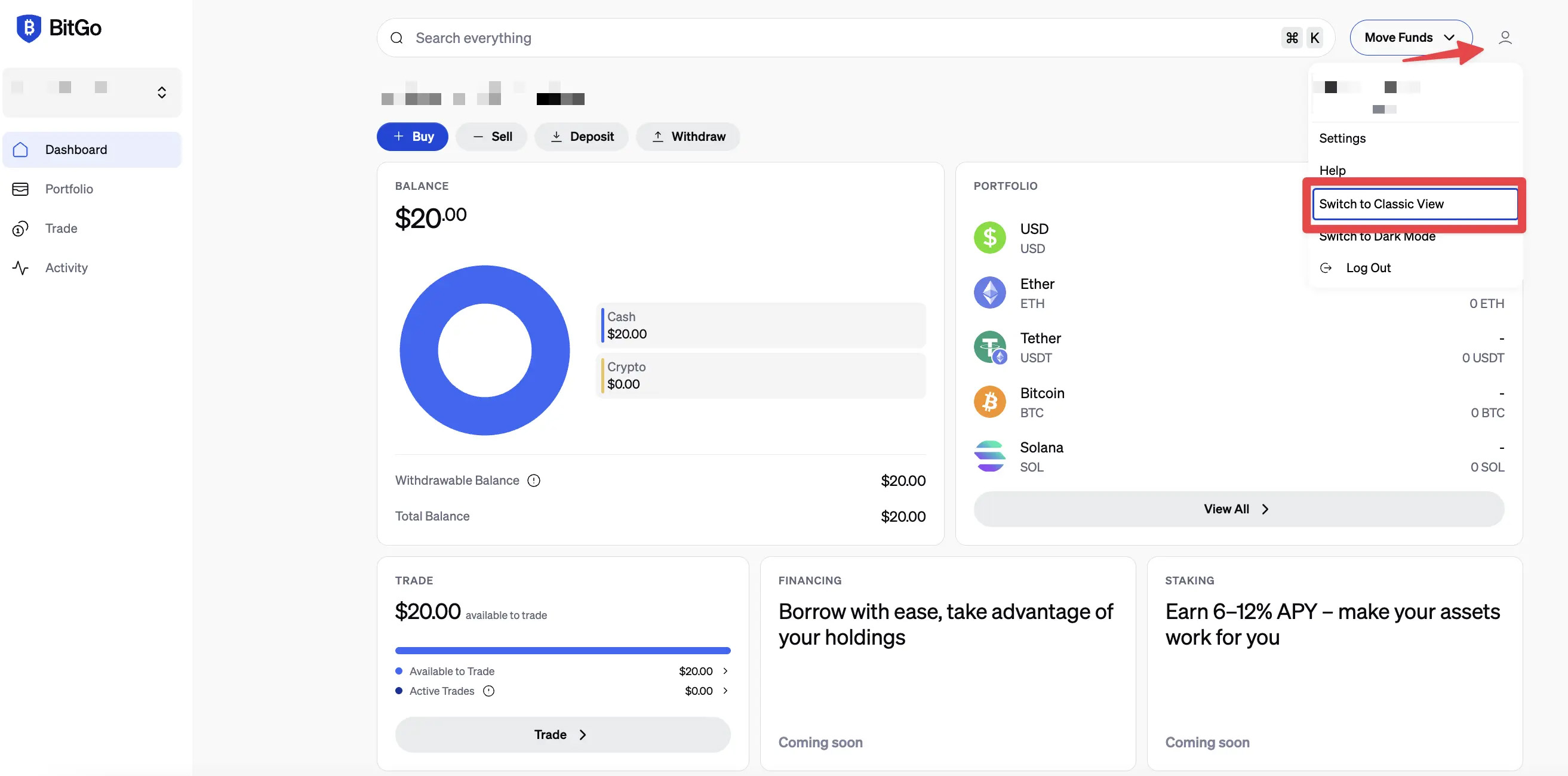1568x776 pixels.
Task: Open Portfolio from the sidebar
Action: pyautogui.click(x=69, y=189)
